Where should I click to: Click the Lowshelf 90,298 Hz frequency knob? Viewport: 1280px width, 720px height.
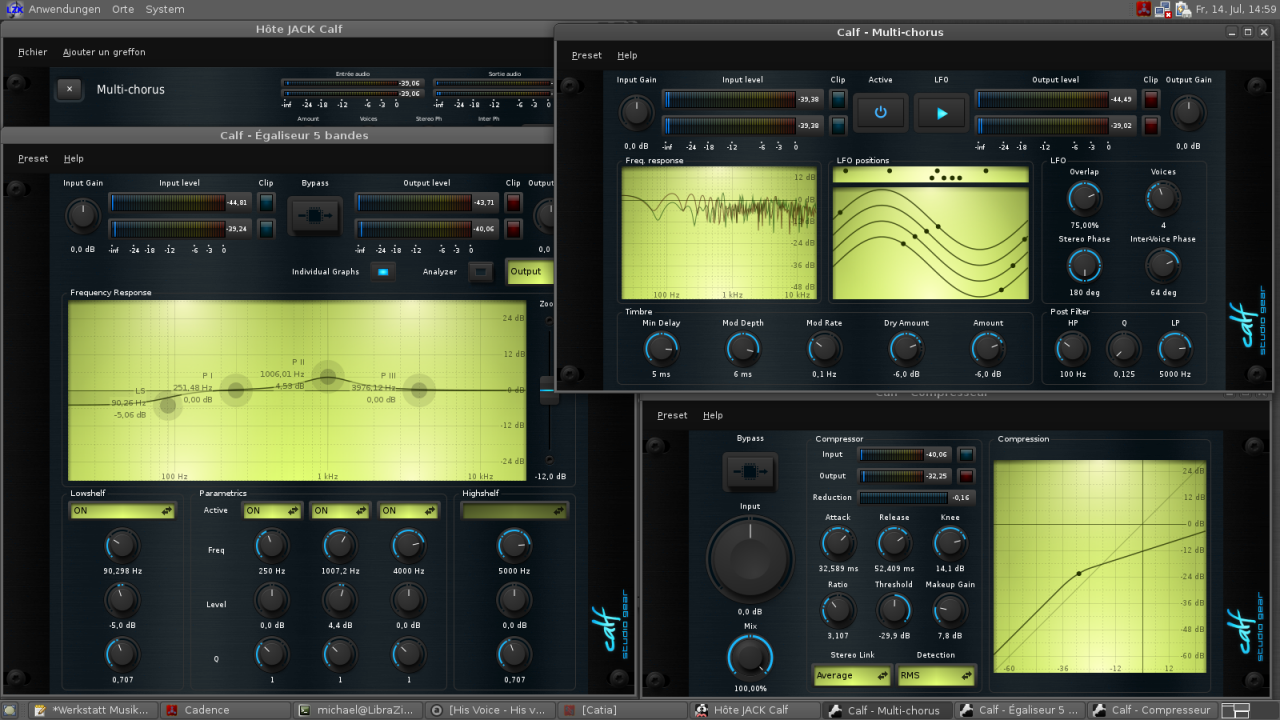click(x=122, y=545)
